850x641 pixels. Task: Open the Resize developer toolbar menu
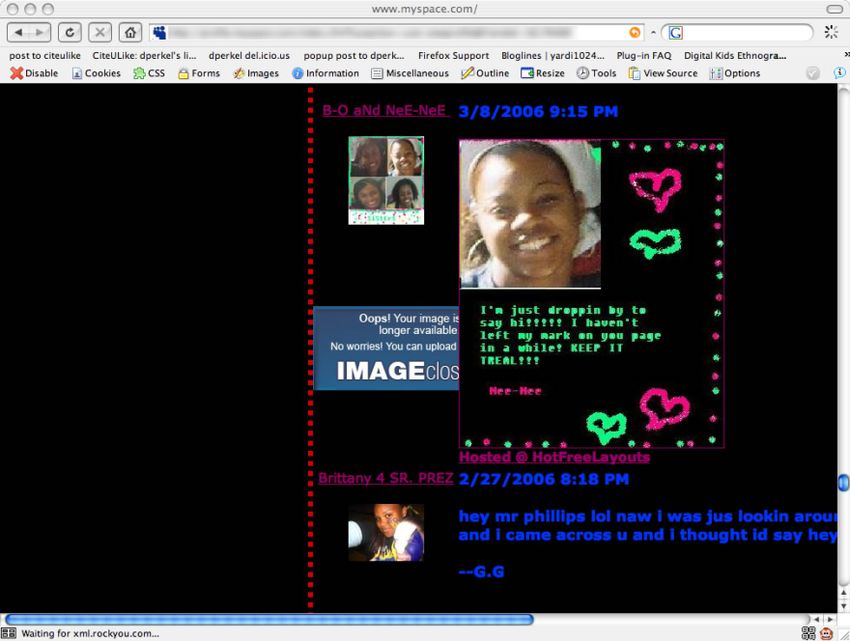coord(543,73)
